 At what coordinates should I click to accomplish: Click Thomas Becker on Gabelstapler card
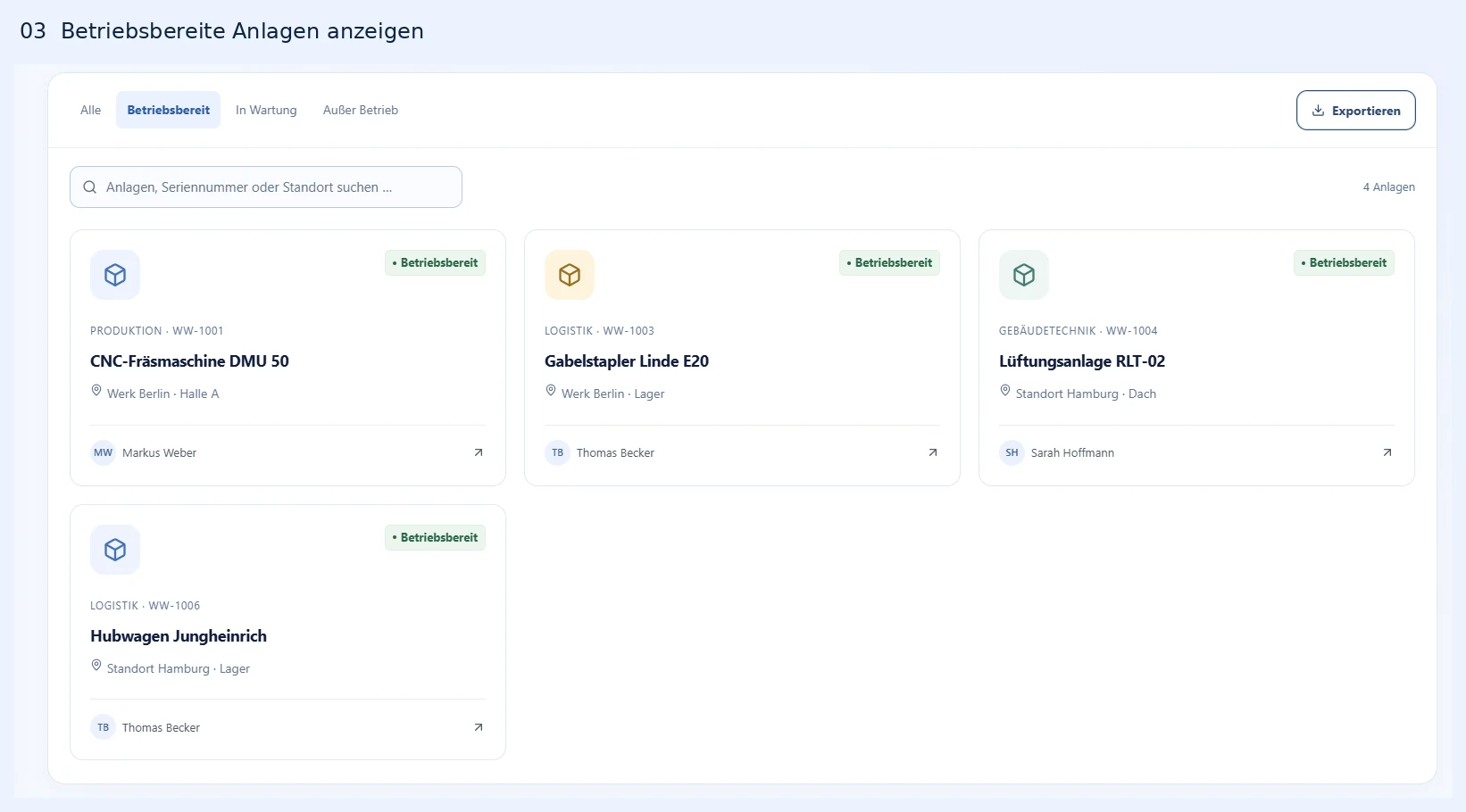pos(615,453)
